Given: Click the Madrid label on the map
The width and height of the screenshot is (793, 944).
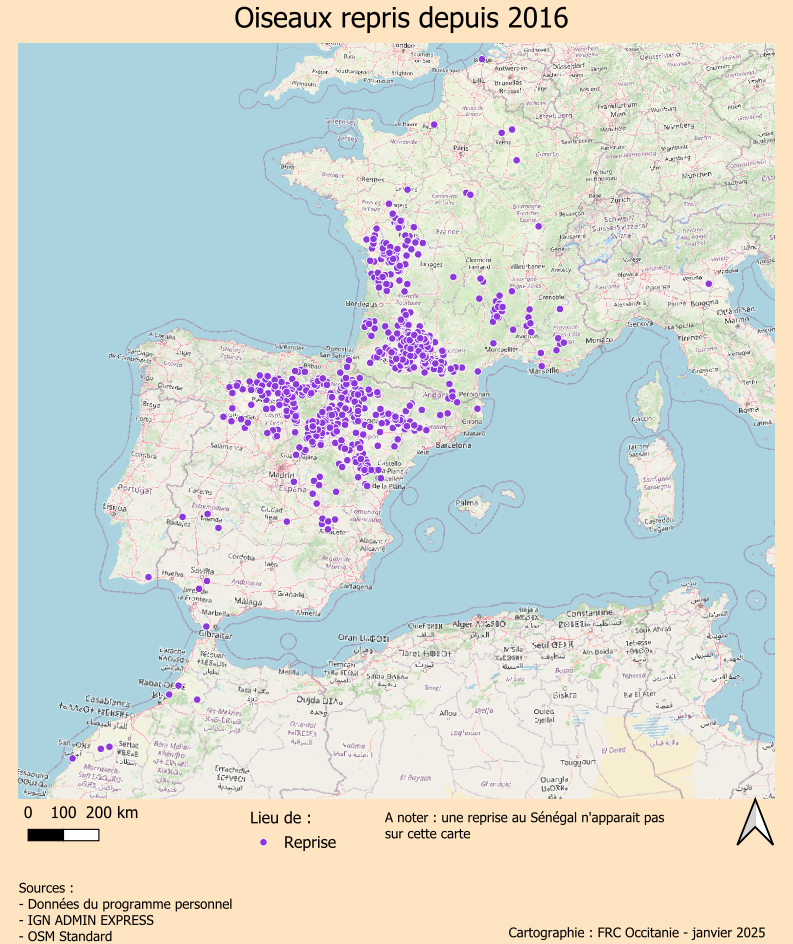Looking at the screenshot, I should (281, 475).
